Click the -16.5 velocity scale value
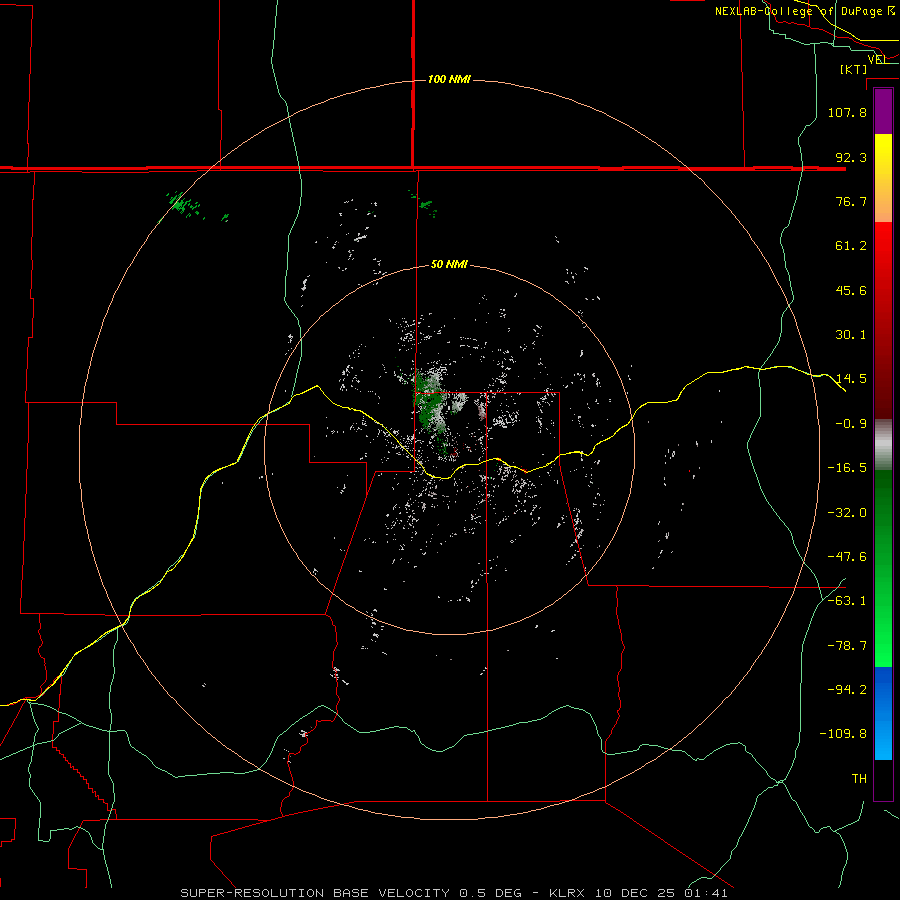Screen dimensions: 900x900 [847, 468]
